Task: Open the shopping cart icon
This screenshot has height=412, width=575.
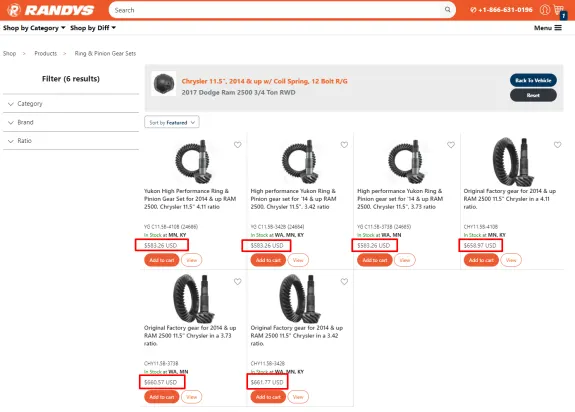Action: pos(560,11)
